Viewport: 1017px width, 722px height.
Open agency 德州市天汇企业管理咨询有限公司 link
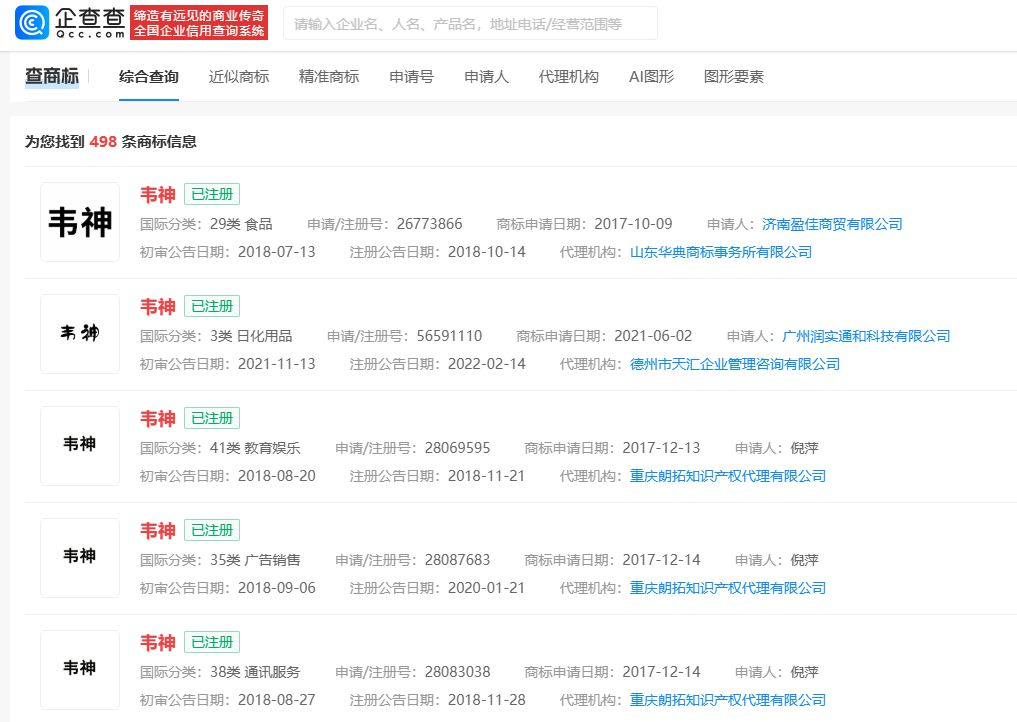(735, 364)
